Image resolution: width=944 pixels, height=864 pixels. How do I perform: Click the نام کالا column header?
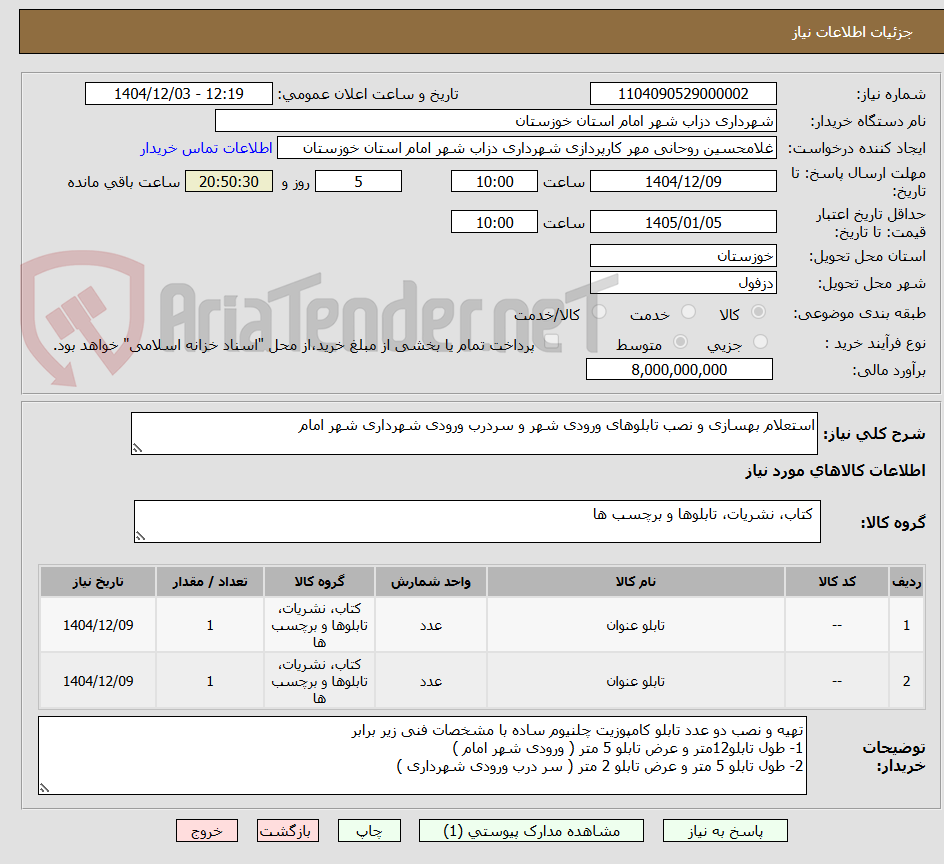point(636,582)
